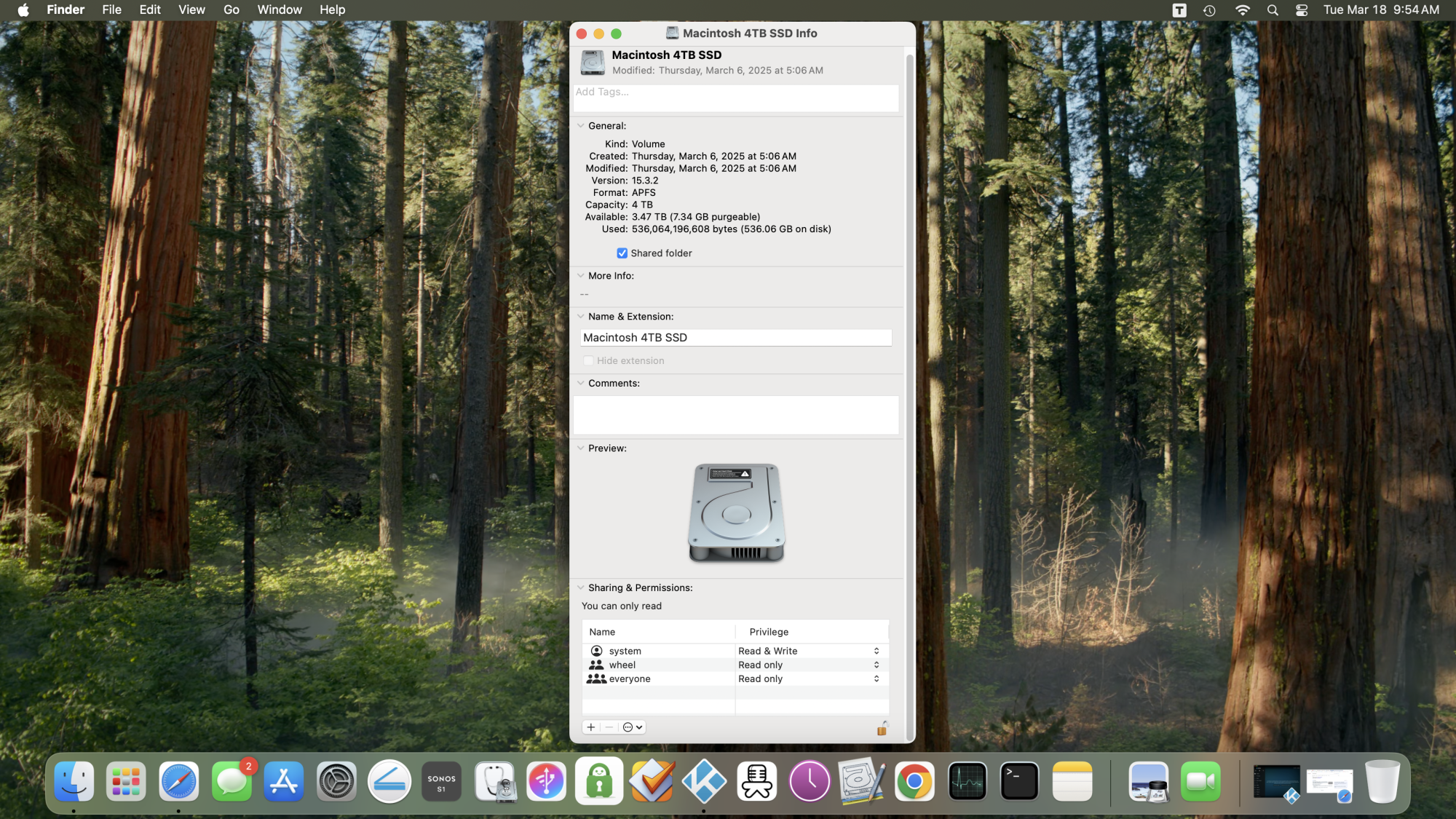Change the system privilege from Read & Write
Viewport: 1456px width, 819px height.
pos(808,651)
